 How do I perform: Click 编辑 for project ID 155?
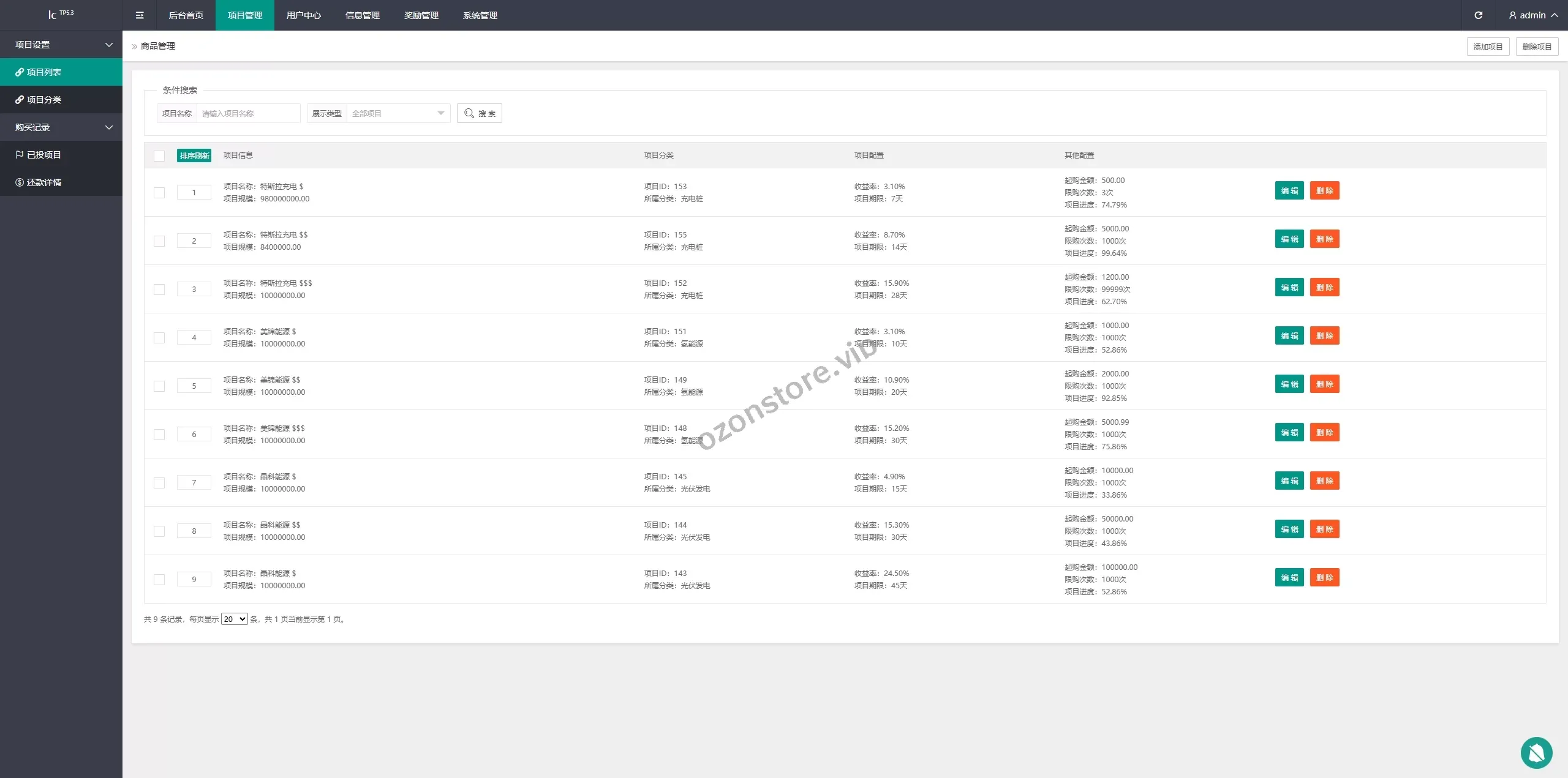click(x=1289, y=239)
